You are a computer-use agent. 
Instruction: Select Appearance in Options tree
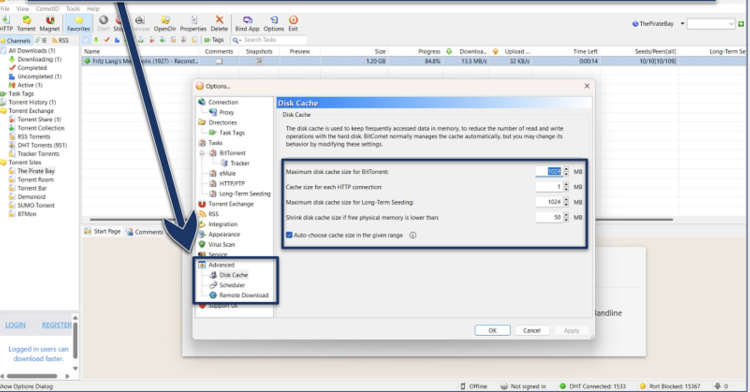tap(224, 234)
